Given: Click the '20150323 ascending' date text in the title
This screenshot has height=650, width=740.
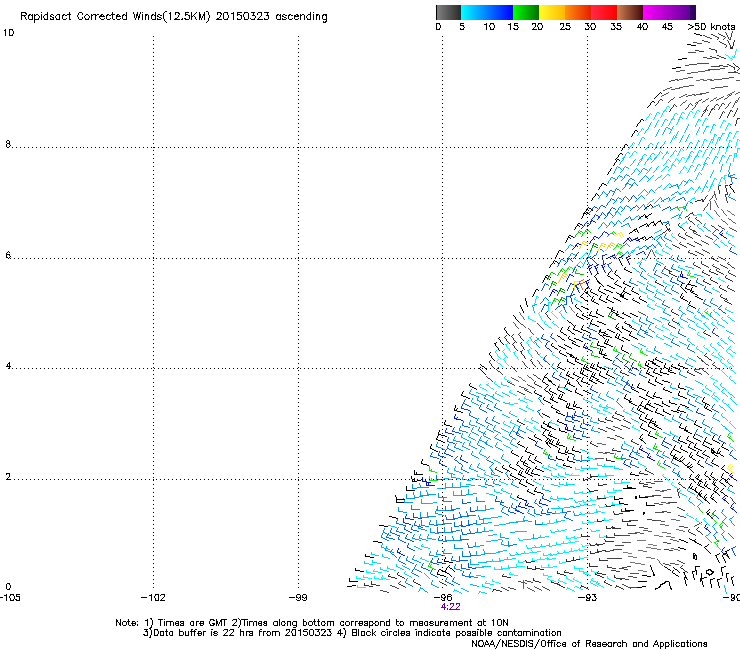Looking at the screenshot, I should coord(271,17).
